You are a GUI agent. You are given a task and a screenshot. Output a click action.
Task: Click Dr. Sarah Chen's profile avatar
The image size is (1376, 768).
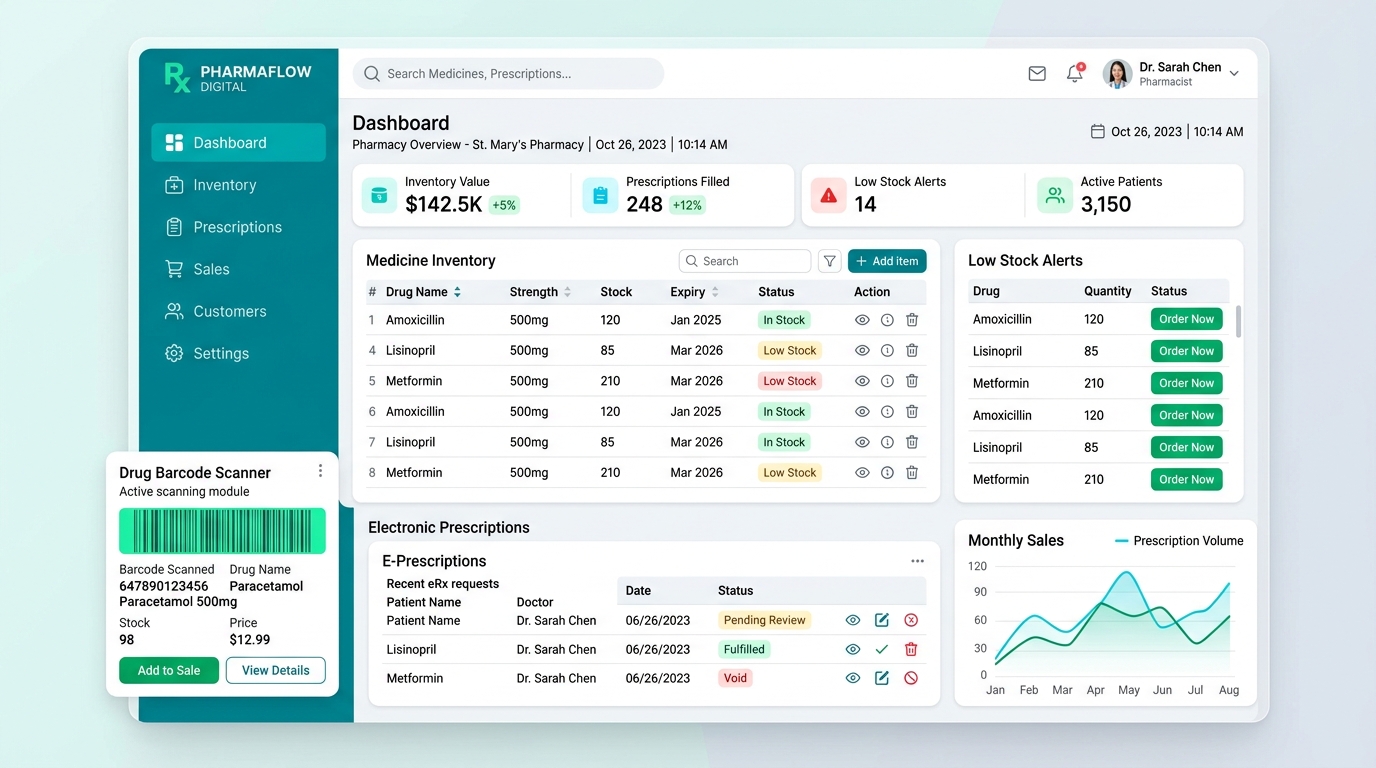1117,74
